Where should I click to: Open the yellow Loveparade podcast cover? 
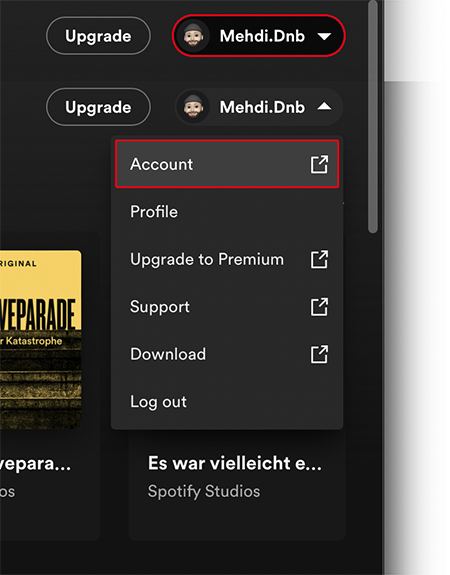pyautogui.click(x=41, y=340)
